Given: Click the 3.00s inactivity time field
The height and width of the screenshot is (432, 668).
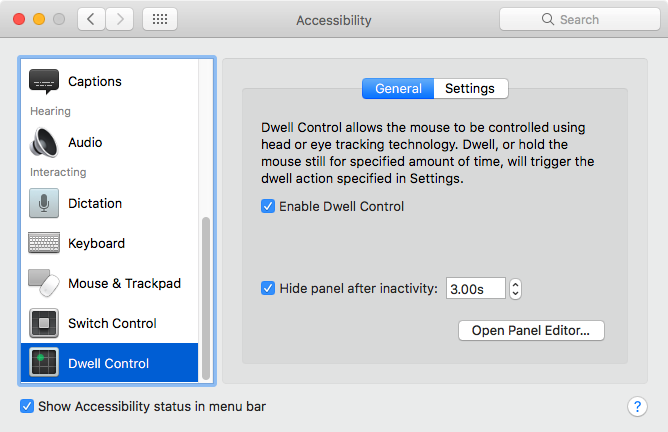Looking at the screenshot, I should 475,289.
